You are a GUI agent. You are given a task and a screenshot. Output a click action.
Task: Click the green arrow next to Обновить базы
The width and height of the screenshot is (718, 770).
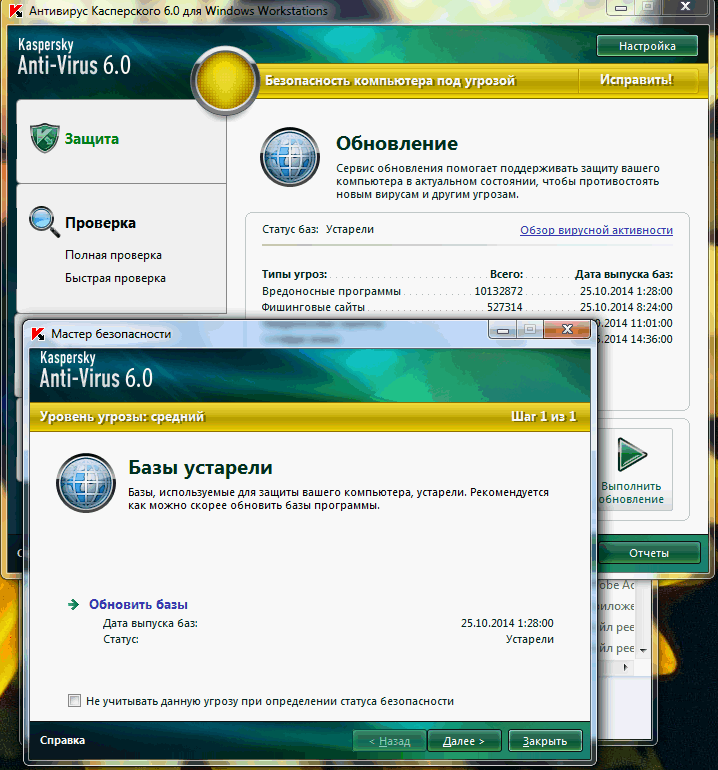coord(74,605)
